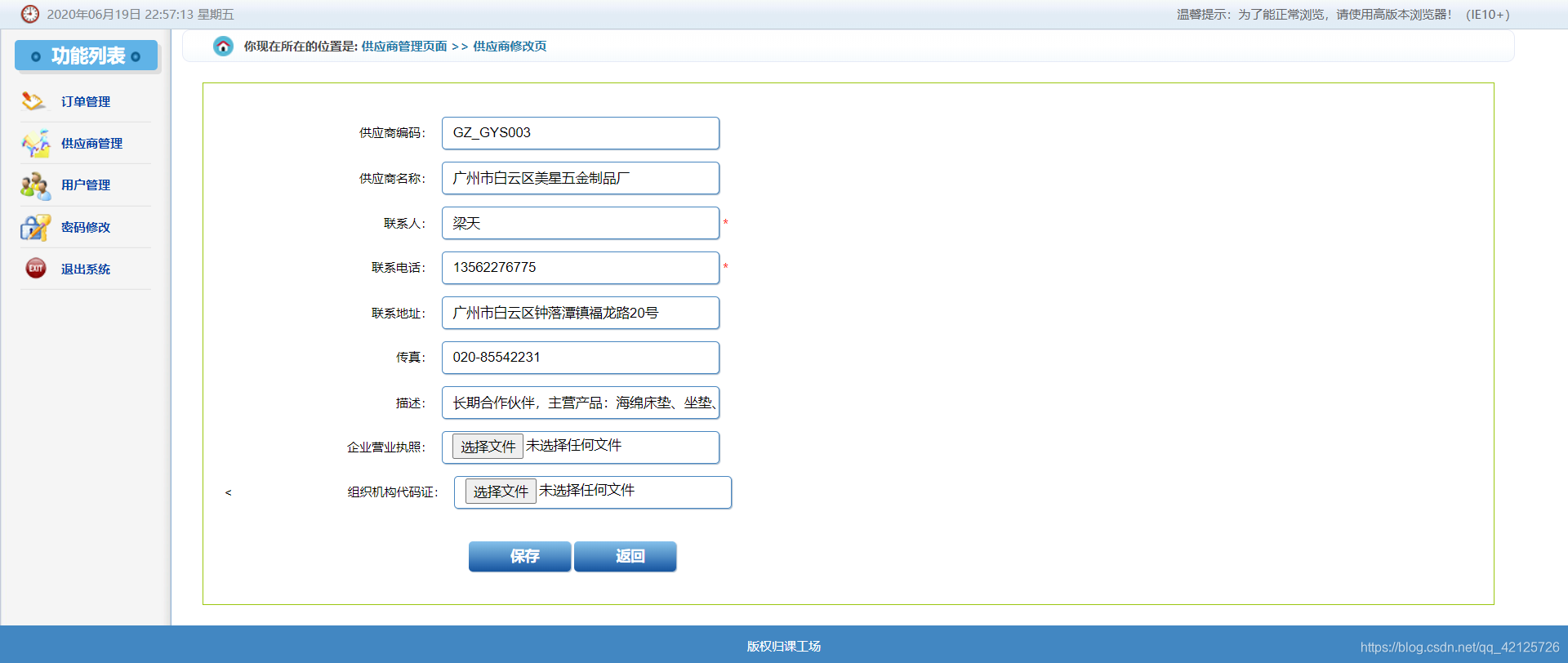Choose file for 组织机构代码证
The width and height of the screenshot is (1568, 663).
point(501,492)
